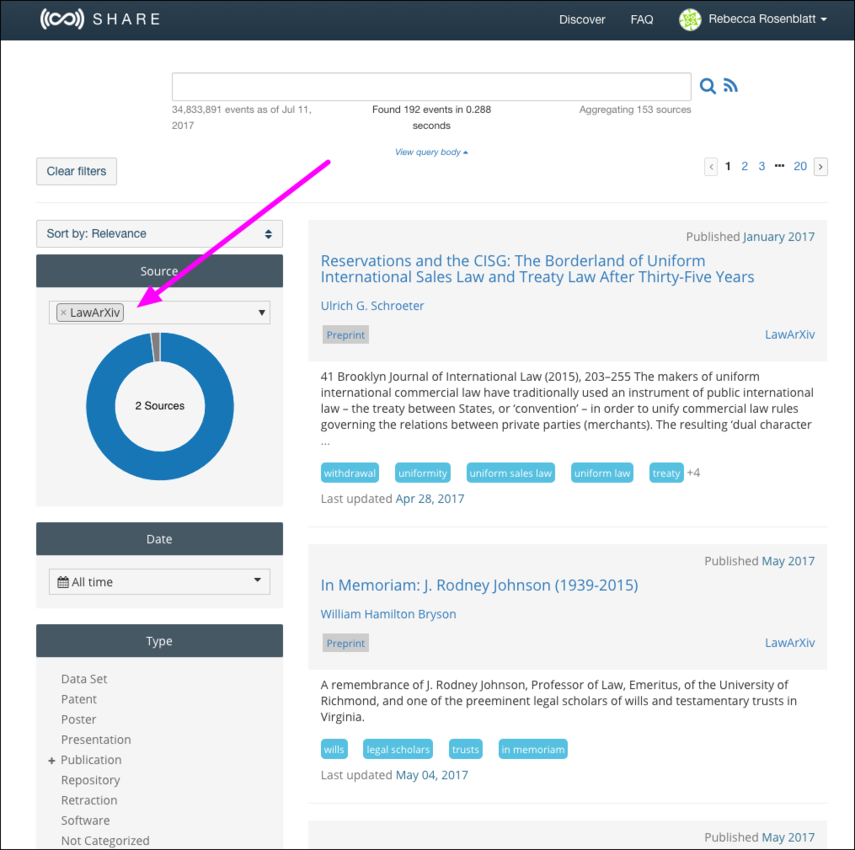The height and width of the screenshot is (850, 855).
Task: Open the Source selection dropdown arrow
Action: pyautogui.click(x=262, y=312)
